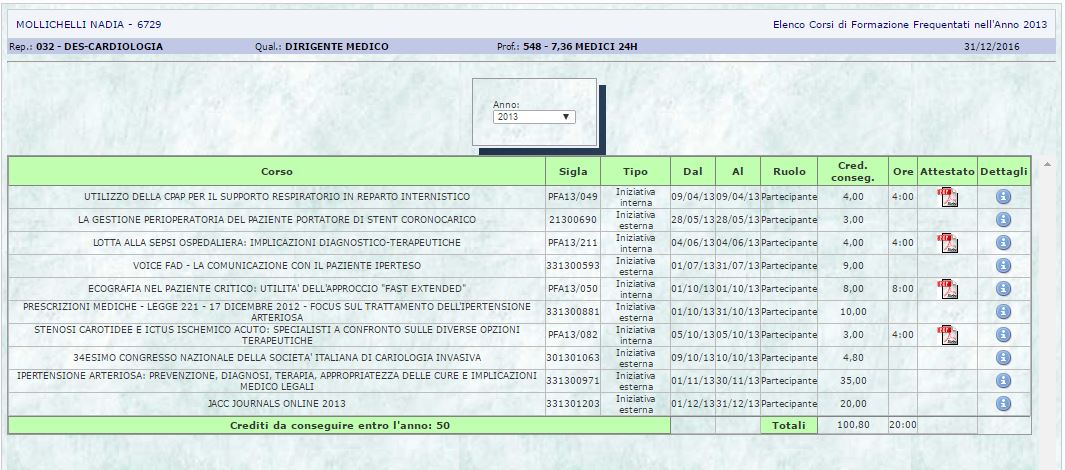
Task: Click the Attestato column header
Action: click(946, 172)
